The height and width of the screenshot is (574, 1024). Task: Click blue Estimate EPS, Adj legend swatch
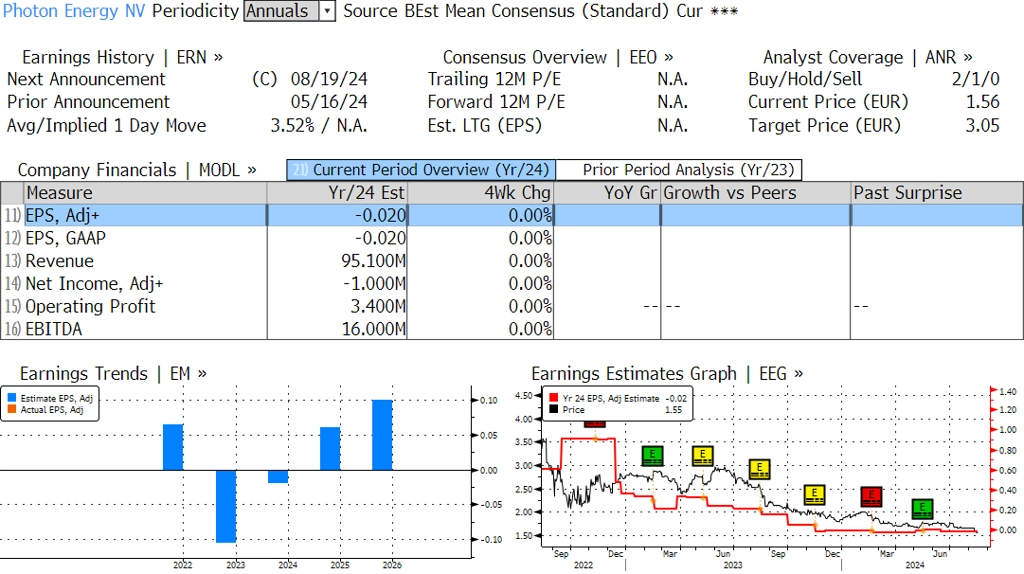(12, 398)
